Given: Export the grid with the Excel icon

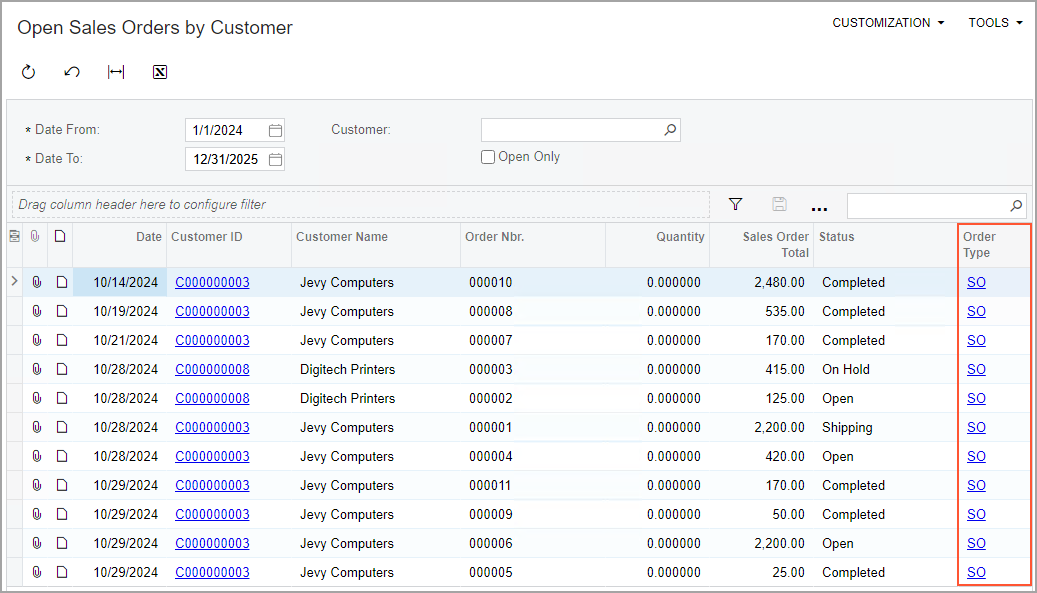Looking at the screenshot, I should (160, 72).
